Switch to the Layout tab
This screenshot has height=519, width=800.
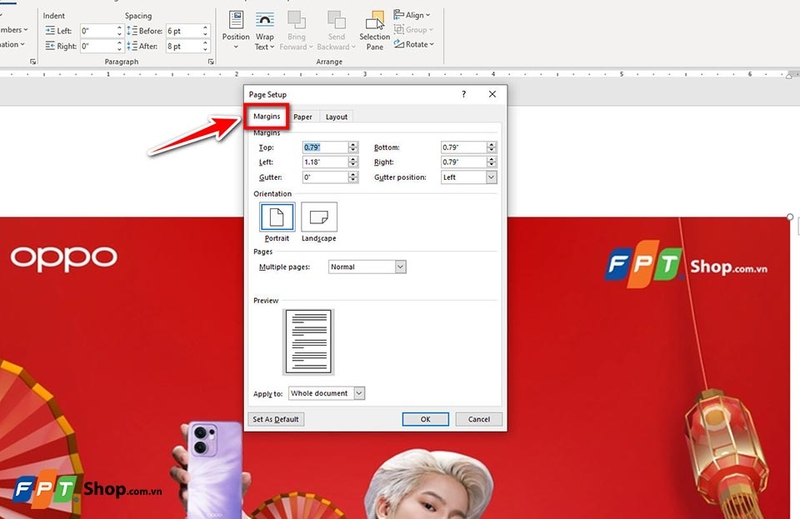[336, 117]
